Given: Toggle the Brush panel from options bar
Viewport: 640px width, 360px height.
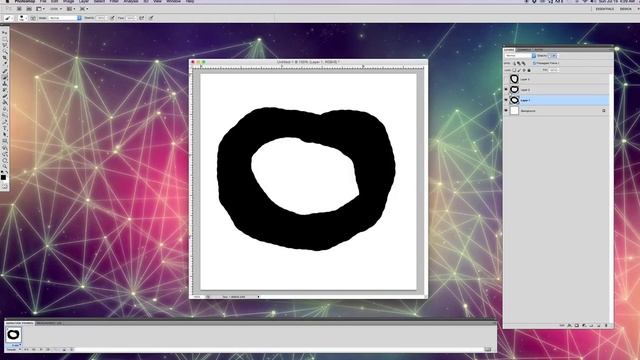Looking at the screenshot, I should [33, 18].
